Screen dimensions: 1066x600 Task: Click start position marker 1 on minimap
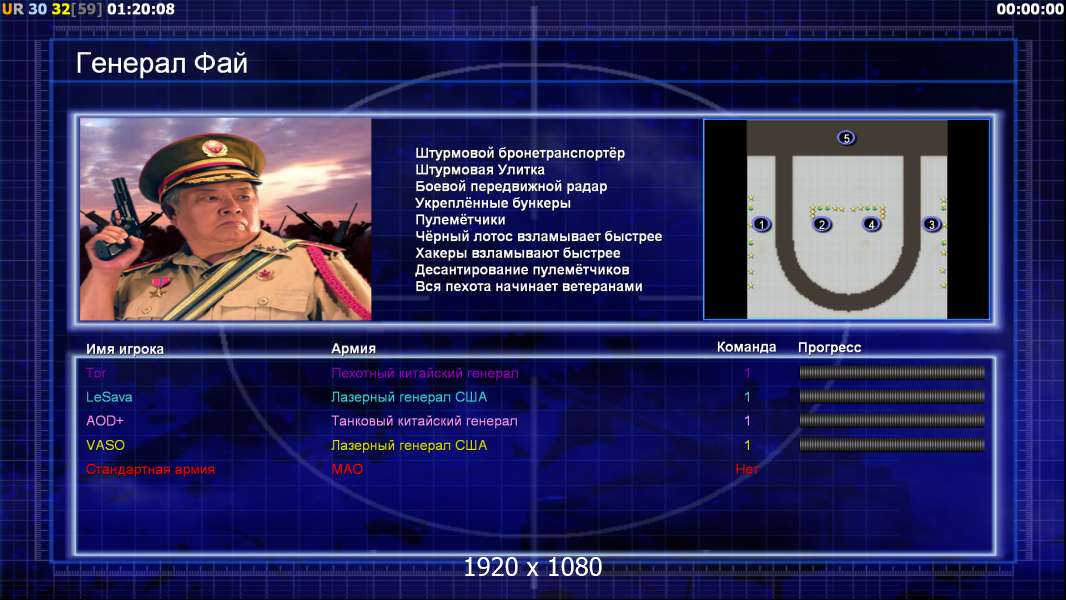click(x=761, y=224)
